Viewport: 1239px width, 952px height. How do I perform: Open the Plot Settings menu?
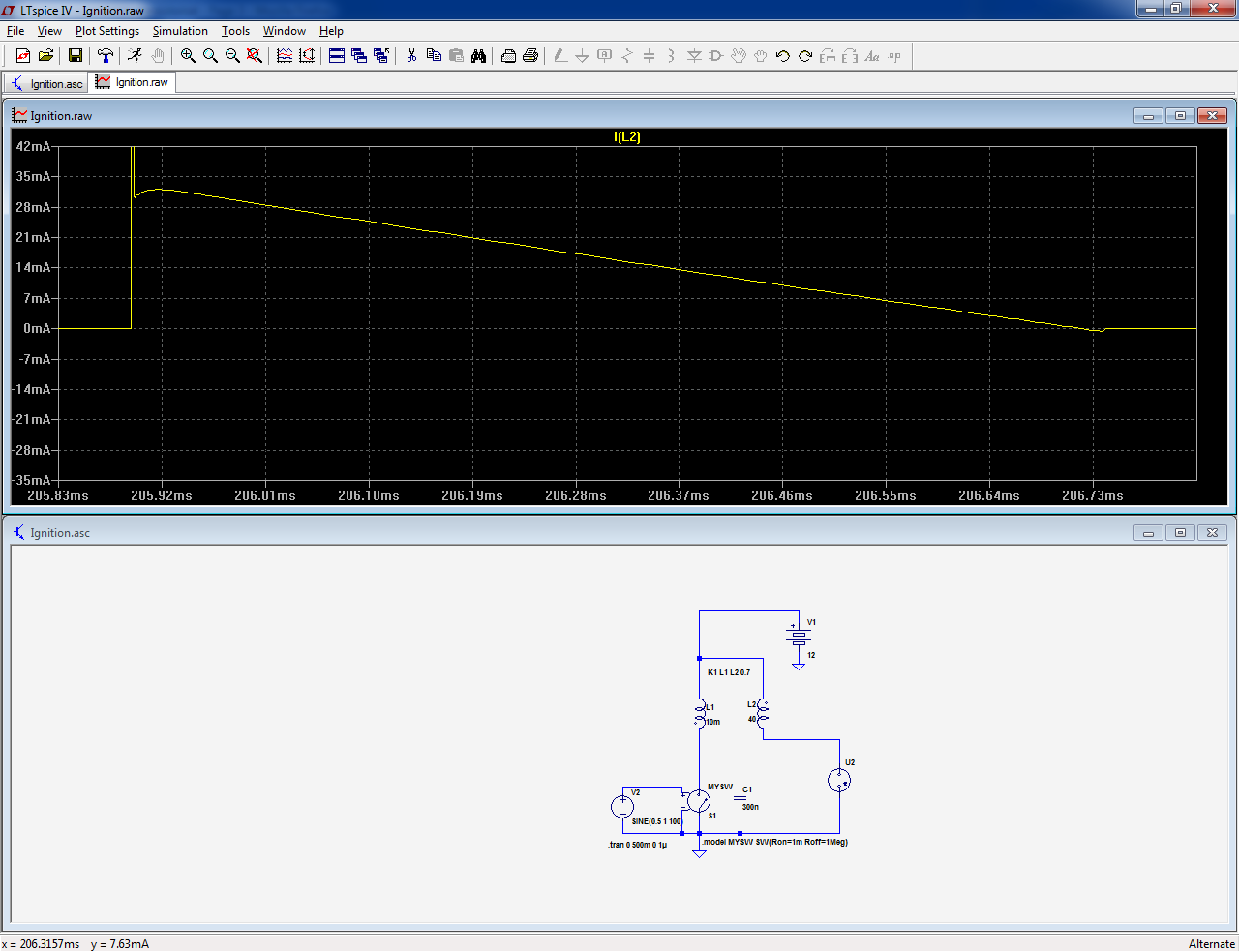point(106,31)
